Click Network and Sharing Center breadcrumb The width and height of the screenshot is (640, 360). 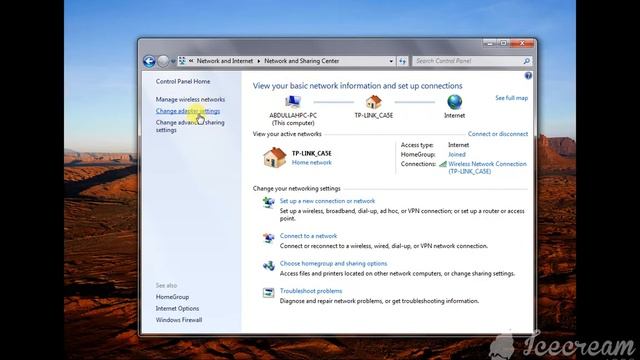pos(302,61)
